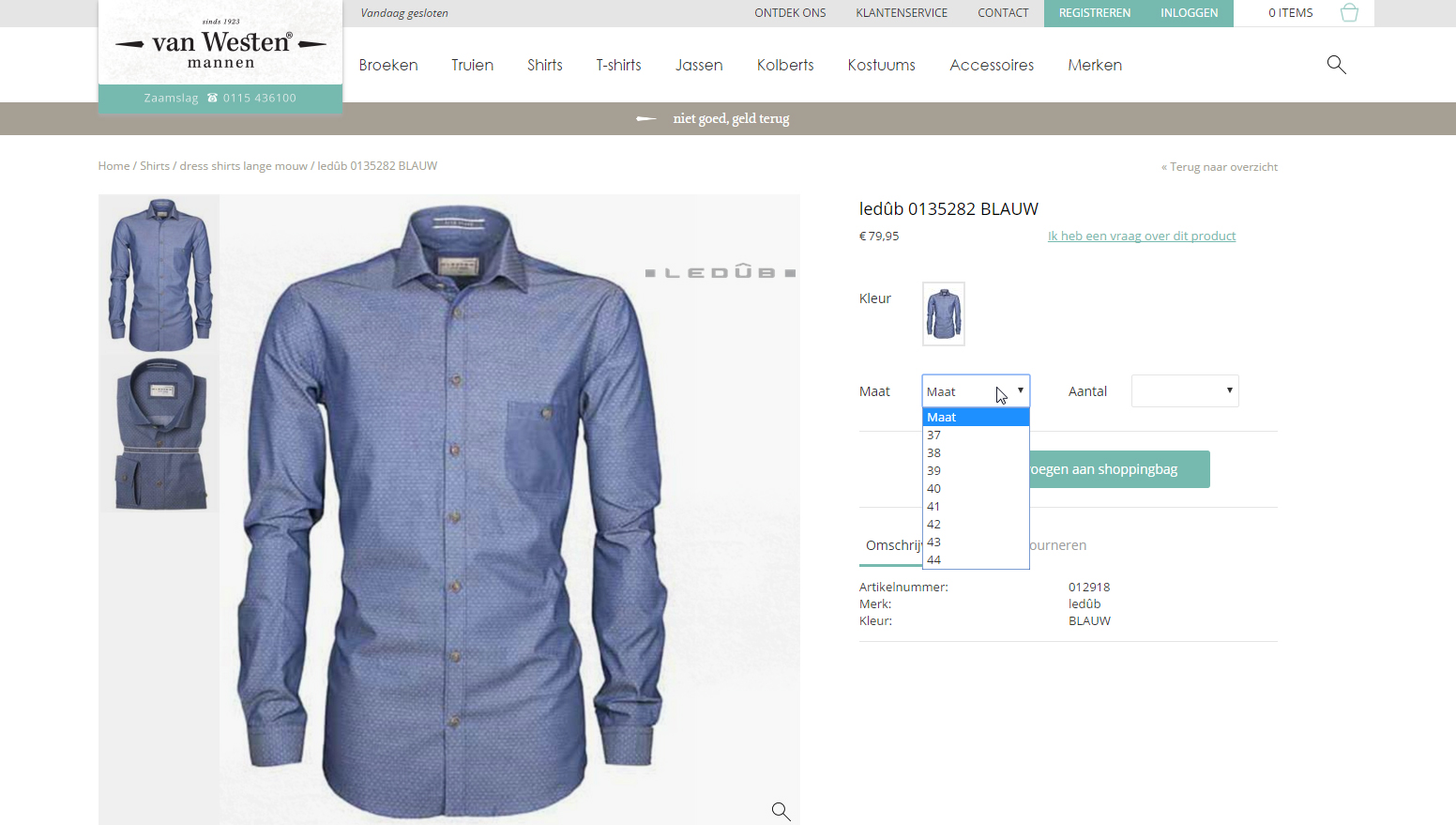
Task: Select size 40 from list
Action: [x=976, y=489]
